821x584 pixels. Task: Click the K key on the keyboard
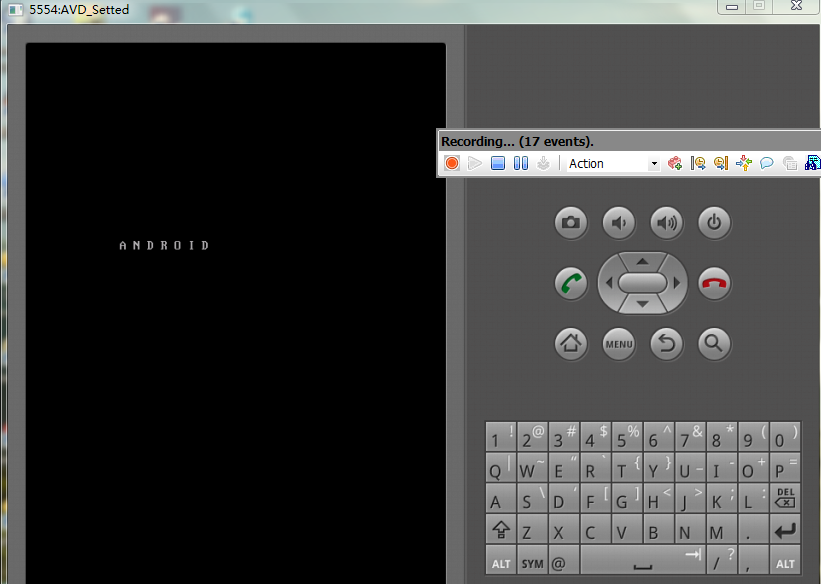(722, 499)
